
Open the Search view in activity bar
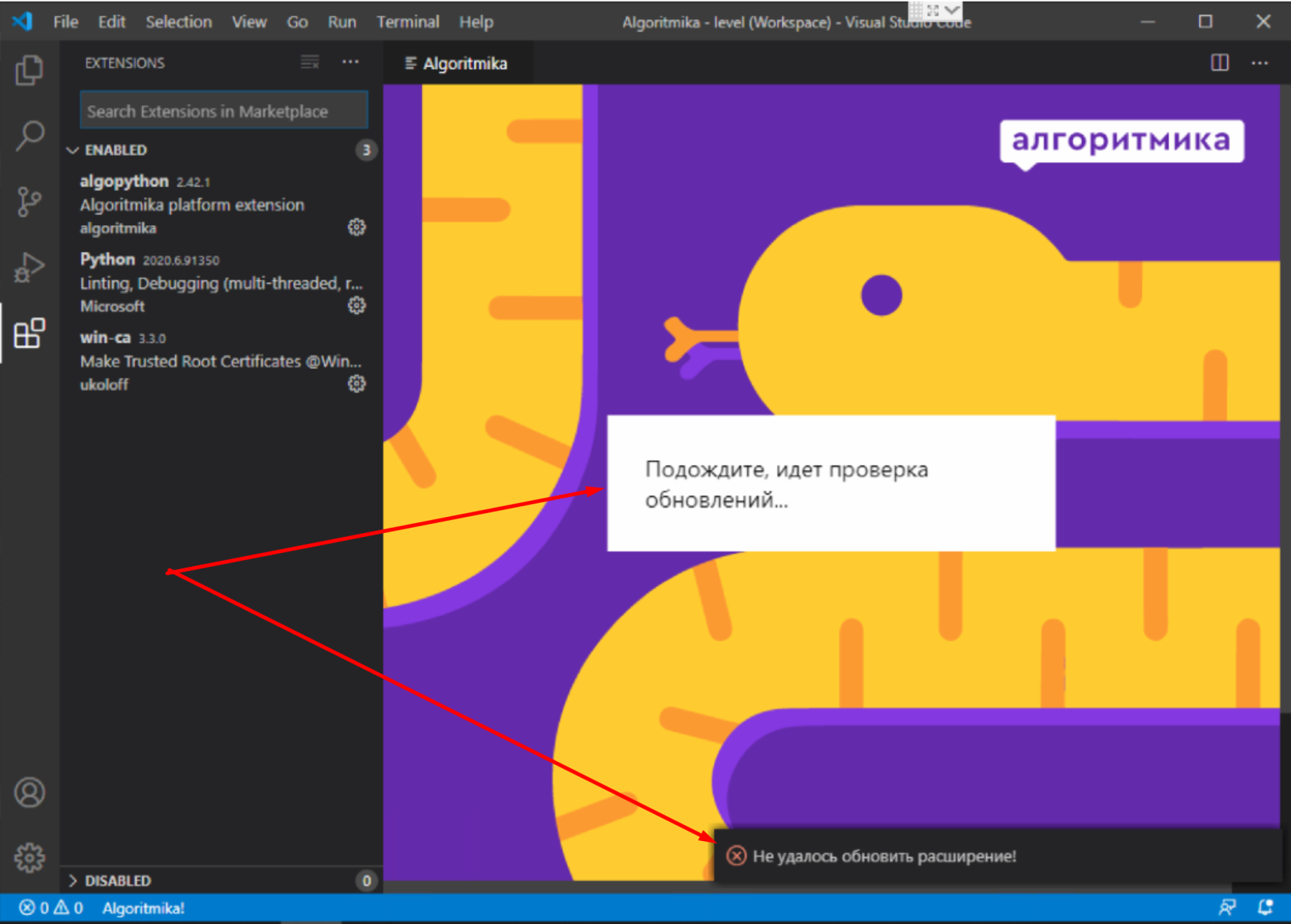[29, 136]
